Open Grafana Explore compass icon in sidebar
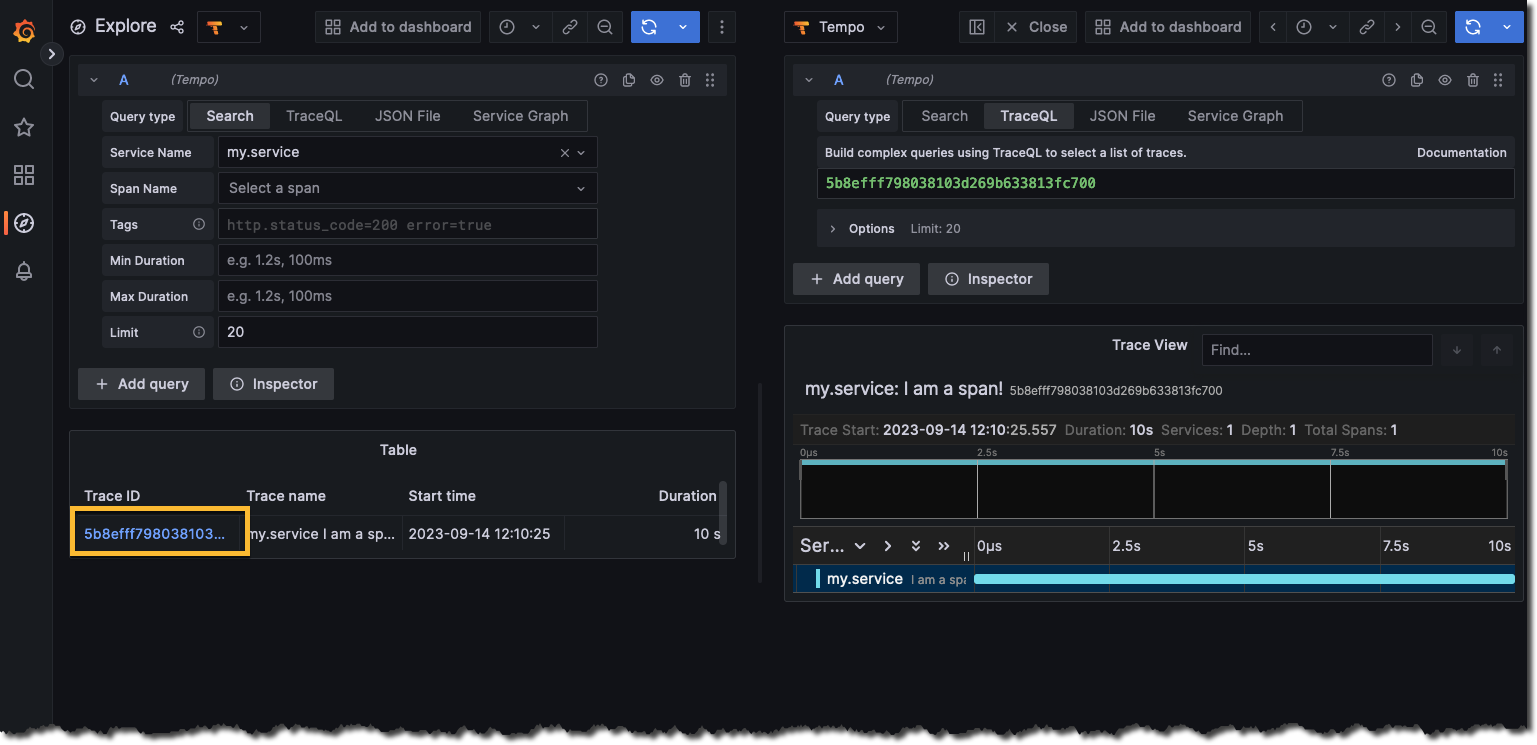 pyautogui.click(x=24, y=222)
